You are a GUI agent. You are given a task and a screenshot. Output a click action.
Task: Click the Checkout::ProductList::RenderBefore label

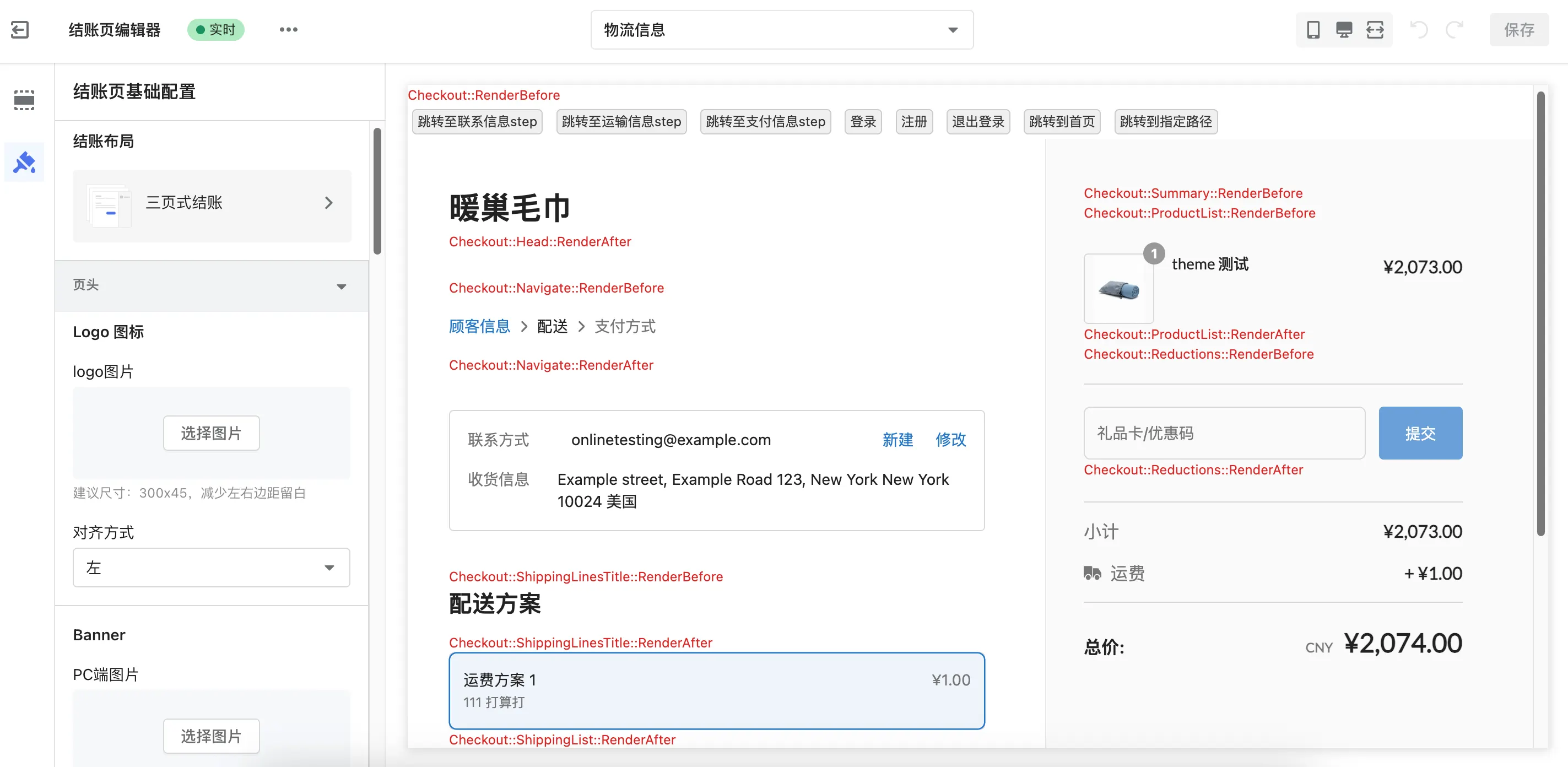(1199, 213)
